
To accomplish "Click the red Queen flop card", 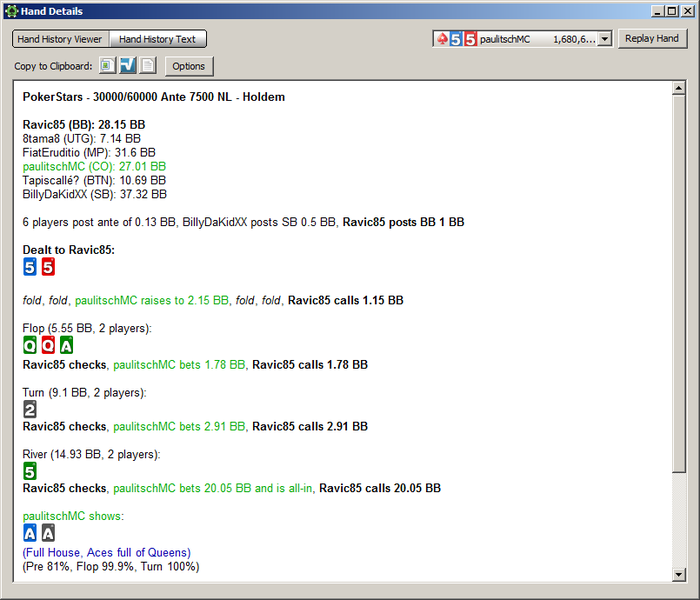I will point(48,345).
